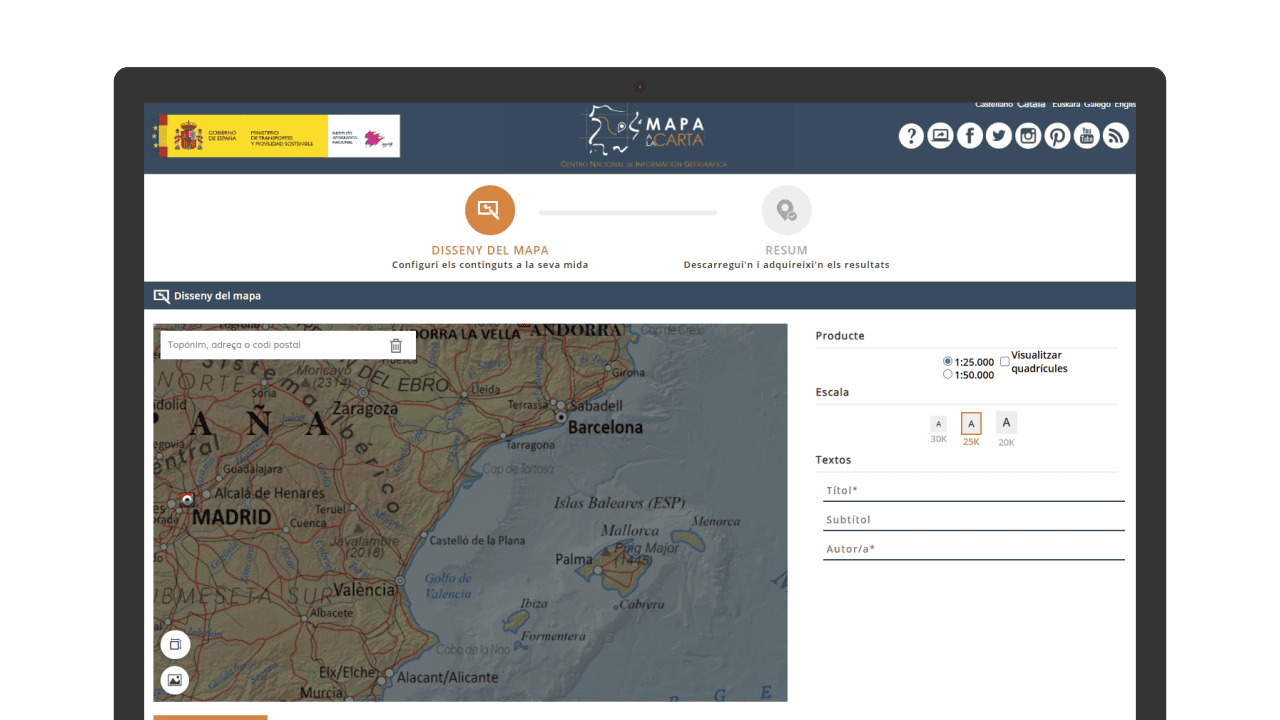This screenshot has height=720, width=1280.
Task: Click the Títol text field
Action: [x=973, y=491]
